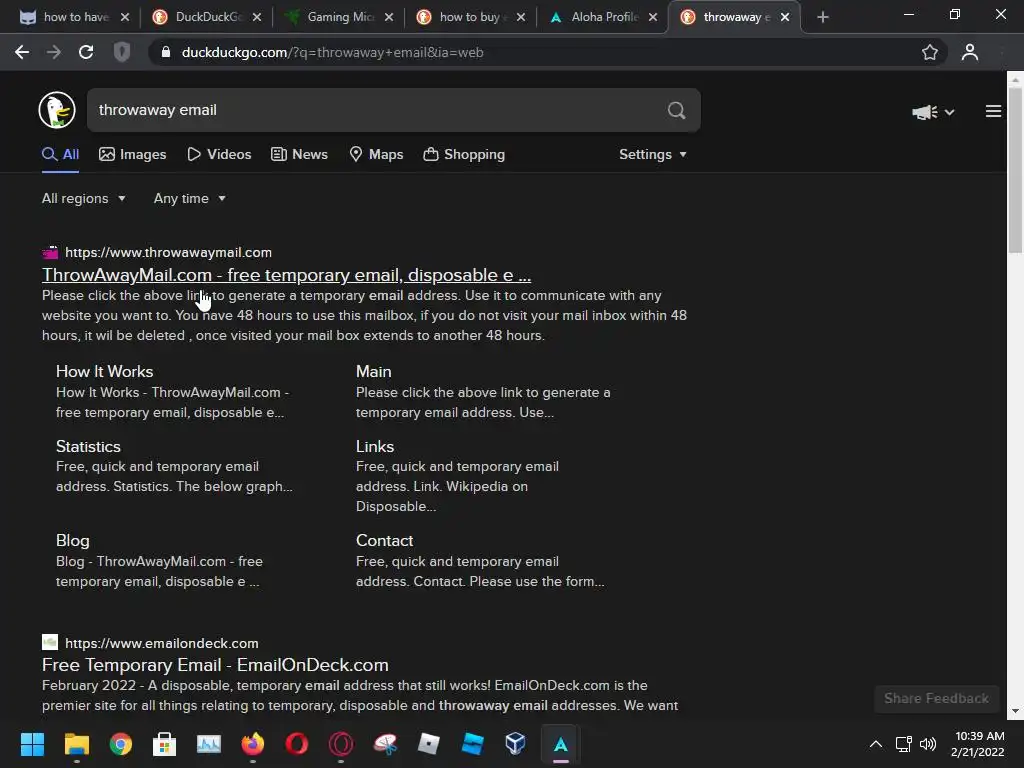Click the magnifier search button in search box
The width and height of the screenshot is (1024, 768).
coord(677,110)
